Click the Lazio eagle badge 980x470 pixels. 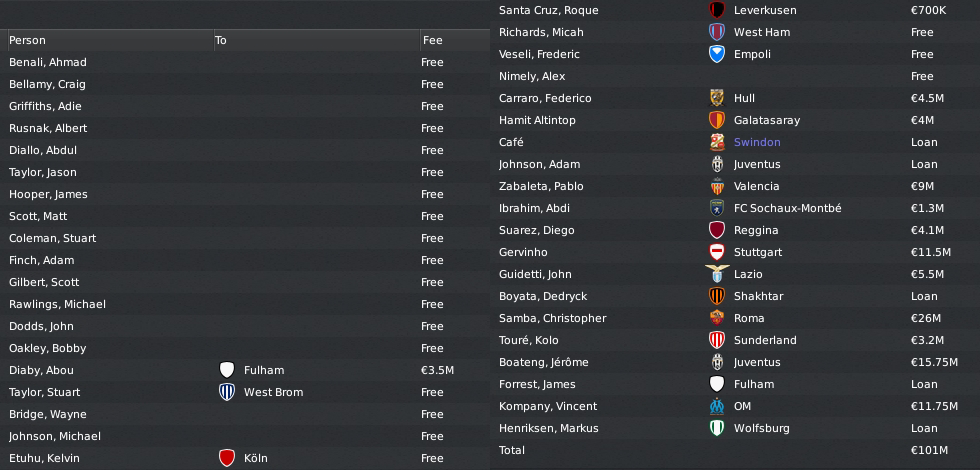tap(716, 274)
